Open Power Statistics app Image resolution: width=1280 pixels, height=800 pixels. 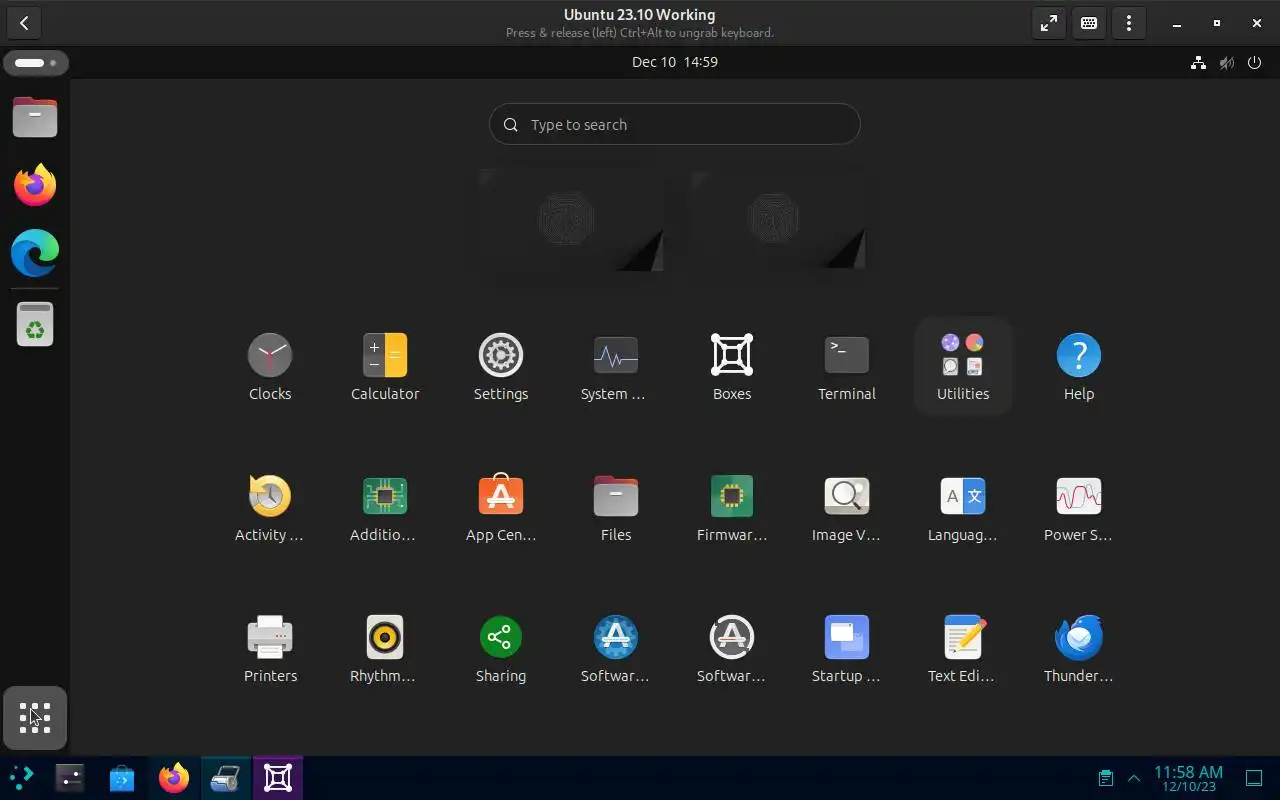[1078, 508]
